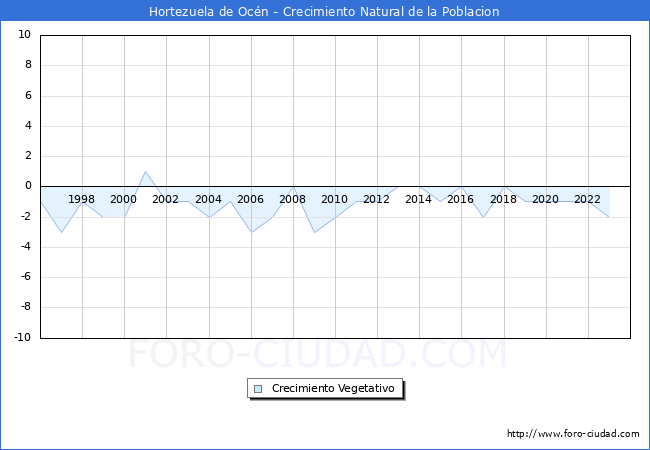The height and width of the screenshot is (450, 650).
Task: Click the 2012 x-axis label
Action: tap(377, 199)
